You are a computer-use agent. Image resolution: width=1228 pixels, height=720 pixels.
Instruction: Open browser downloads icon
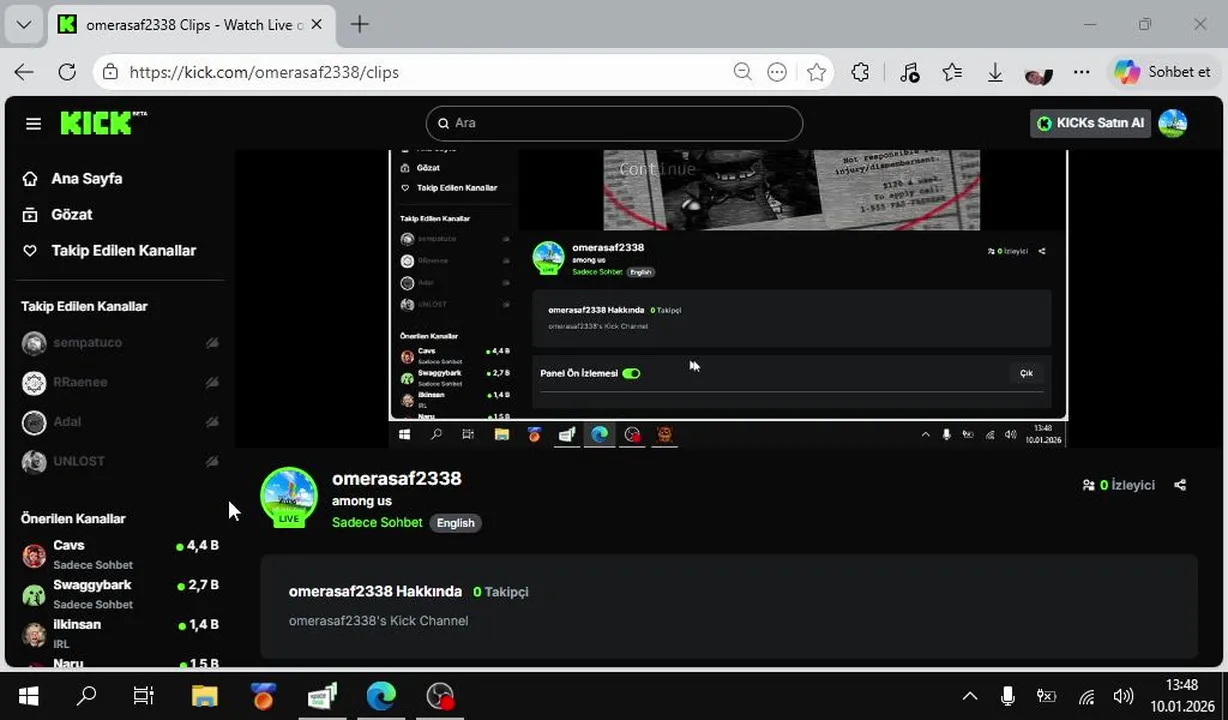[995, 72]
